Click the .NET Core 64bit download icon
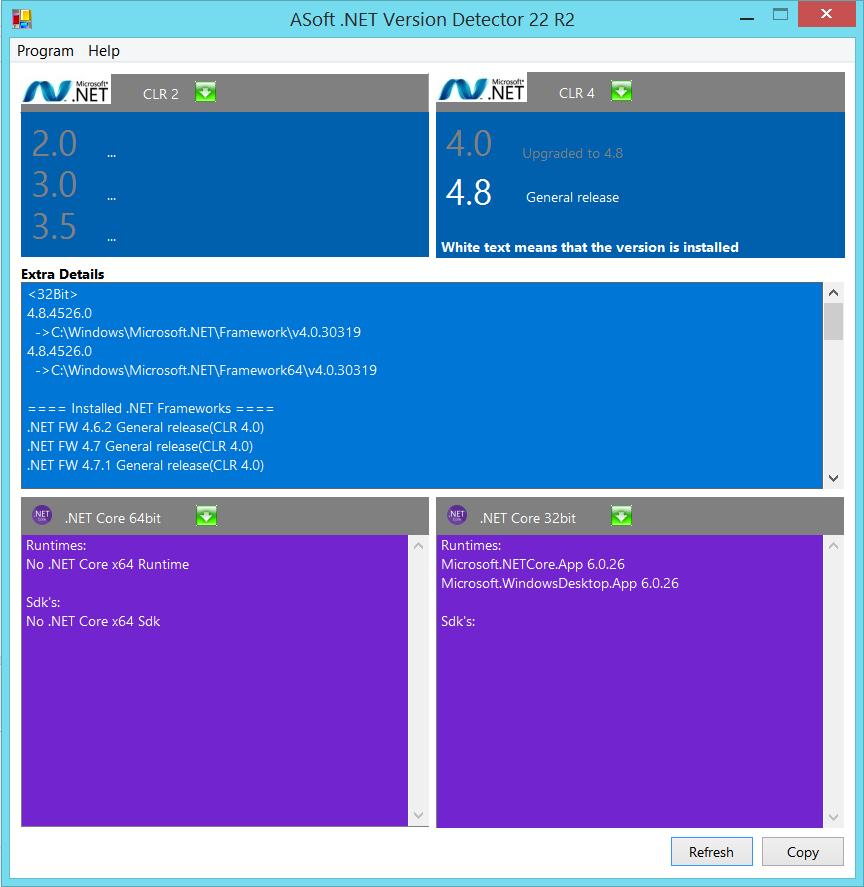The height and width of the screenshot is (887, 864). pyautogui.click(x=207, y=516)
